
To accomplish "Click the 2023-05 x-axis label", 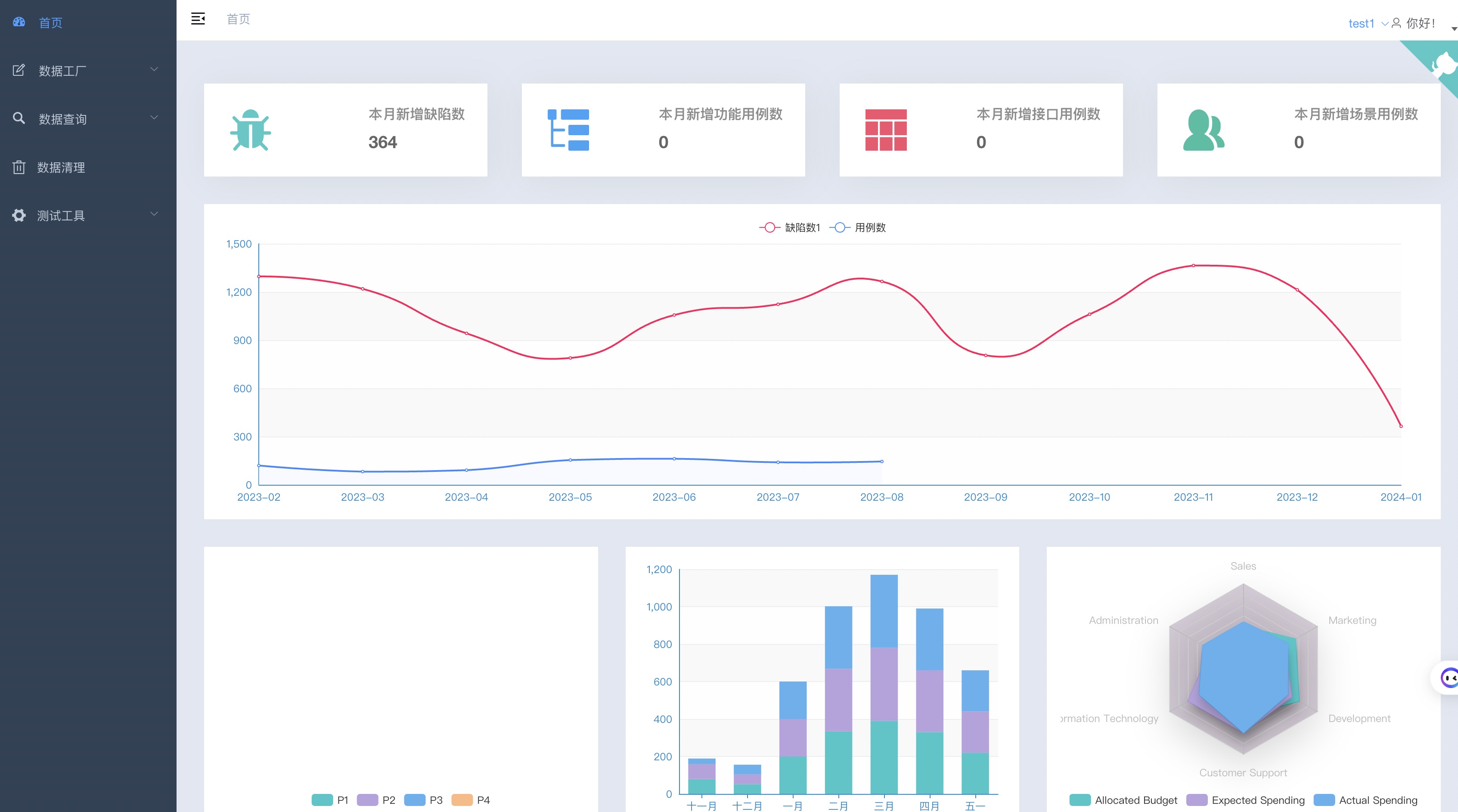I will (570, 497).
